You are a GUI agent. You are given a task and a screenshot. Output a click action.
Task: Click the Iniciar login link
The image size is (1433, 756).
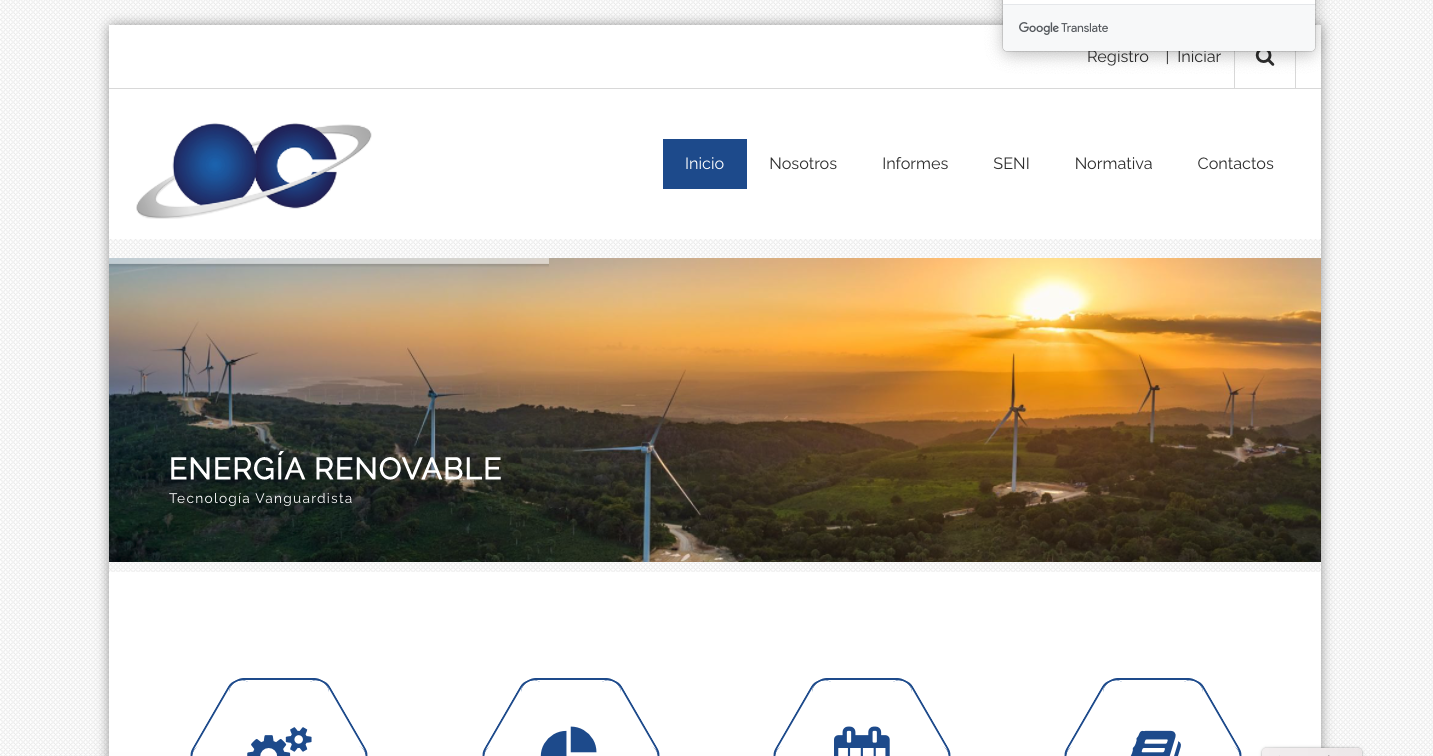(1198, 57)
